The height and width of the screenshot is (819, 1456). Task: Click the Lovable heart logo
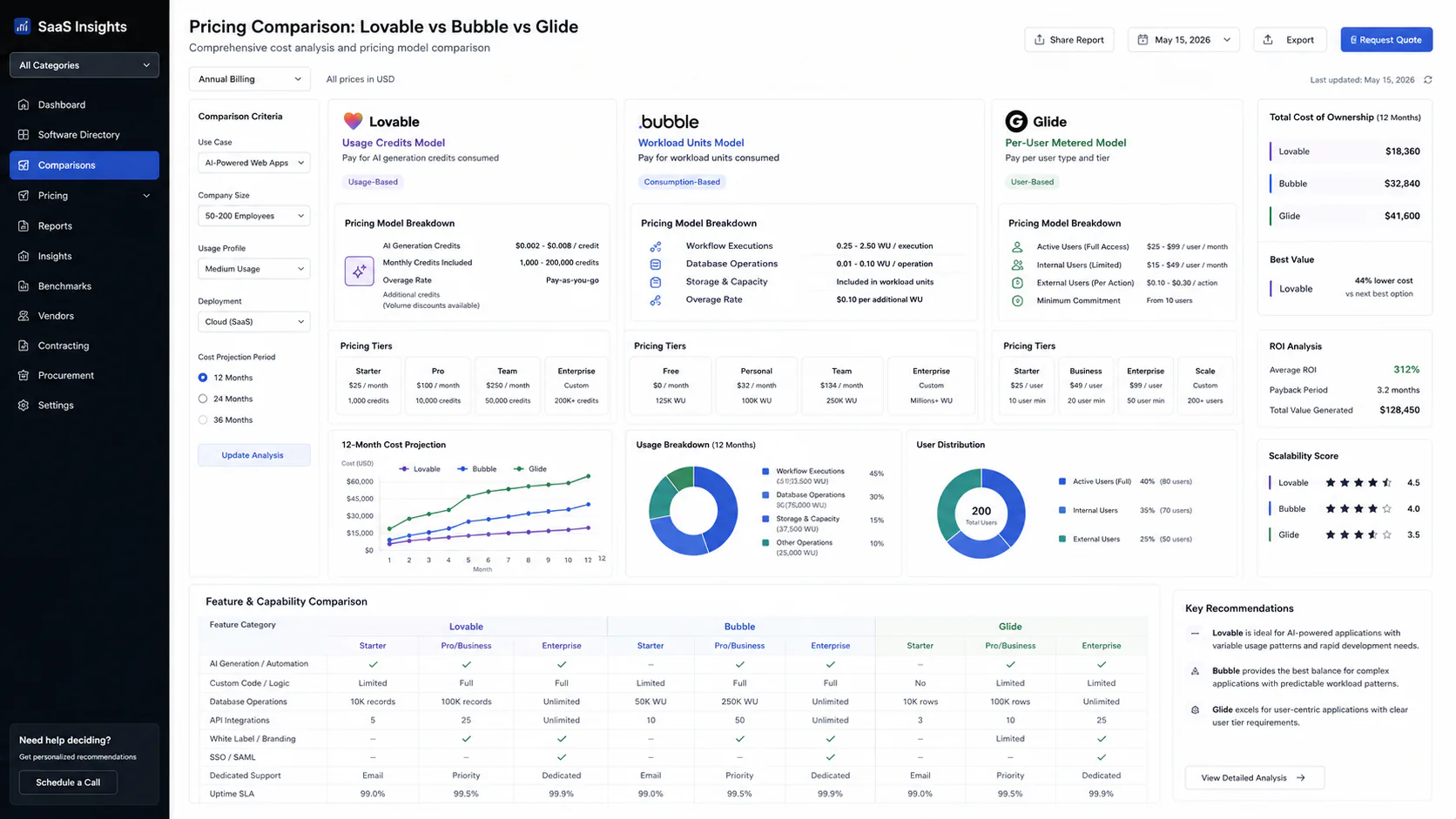[x=353, y=121]
